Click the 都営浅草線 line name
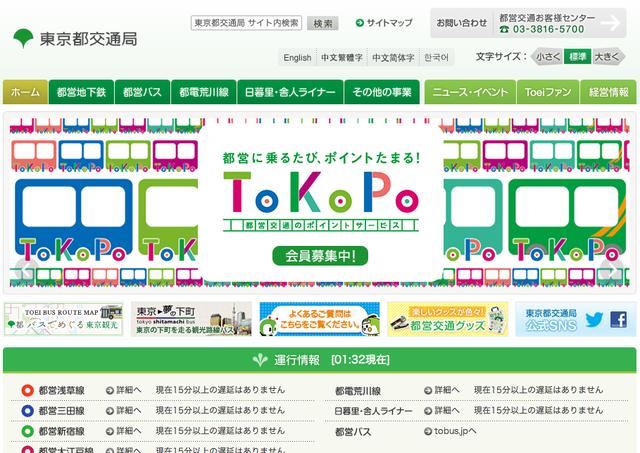This screenshot has height=453, width=640. [61, 391]
